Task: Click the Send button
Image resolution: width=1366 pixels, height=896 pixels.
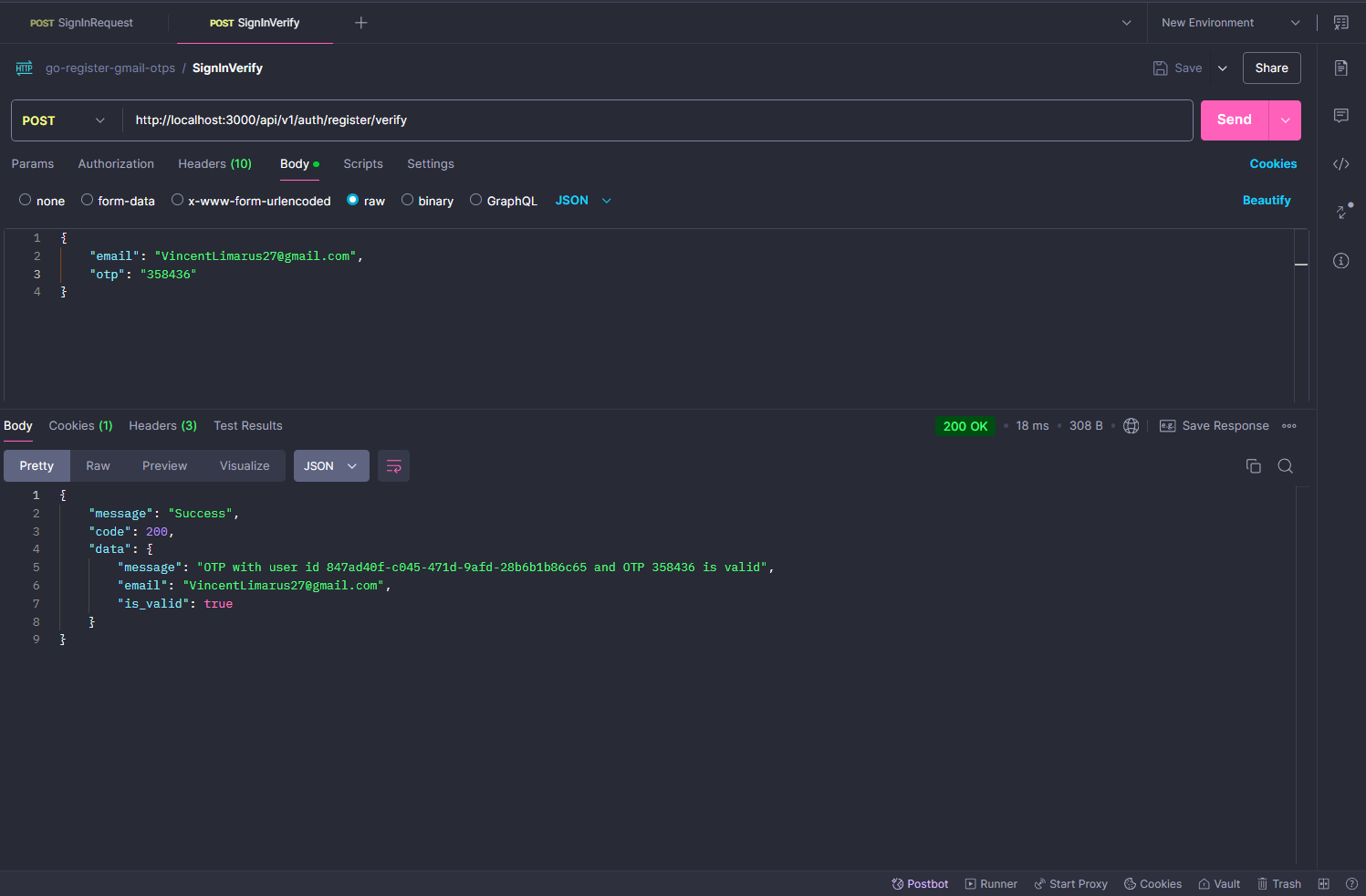Action: click(1235, 120)
